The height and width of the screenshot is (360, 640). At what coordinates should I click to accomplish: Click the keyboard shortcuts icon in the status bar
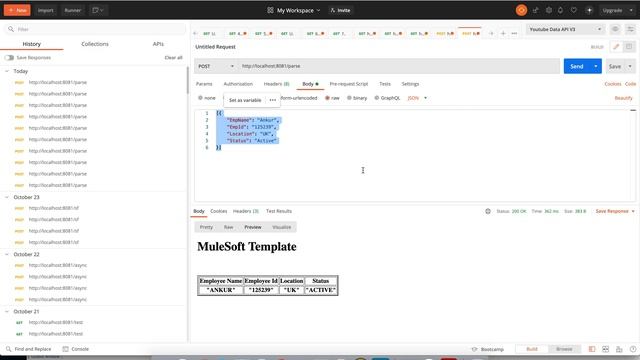tap(619, 349)
